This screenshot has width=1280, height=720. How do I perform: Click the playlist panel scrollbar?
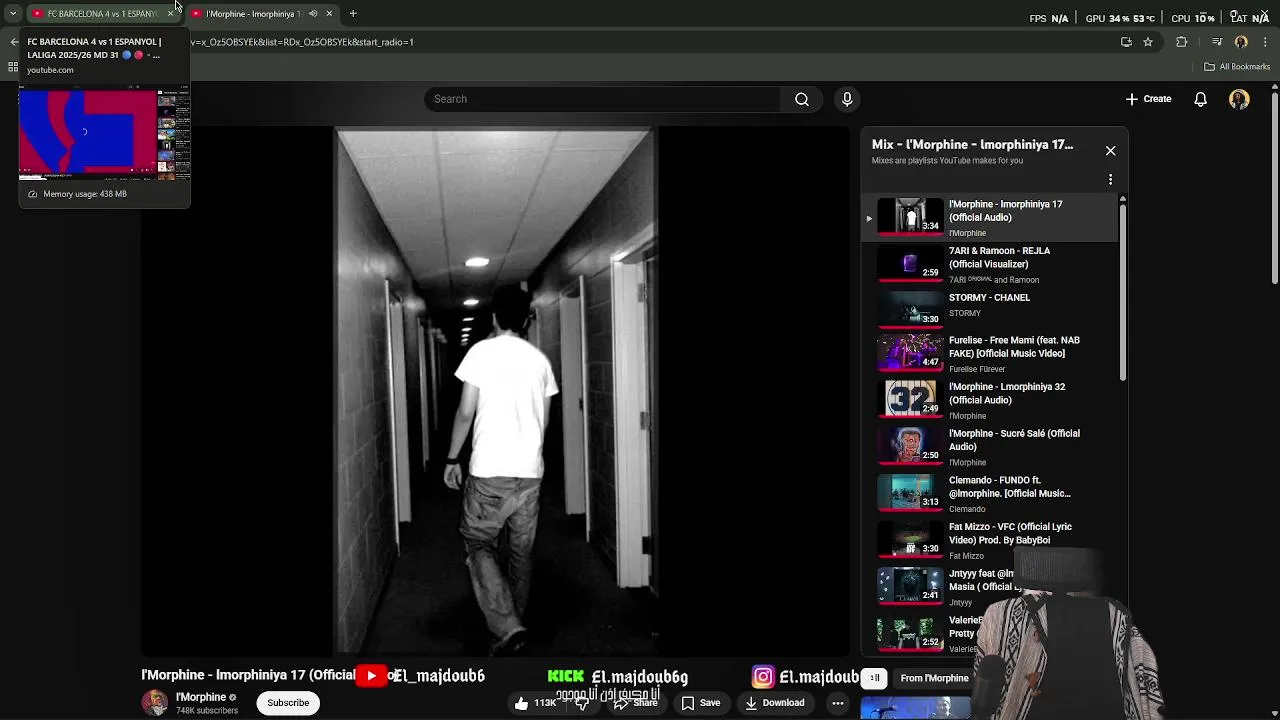(x=1123, y=290)
